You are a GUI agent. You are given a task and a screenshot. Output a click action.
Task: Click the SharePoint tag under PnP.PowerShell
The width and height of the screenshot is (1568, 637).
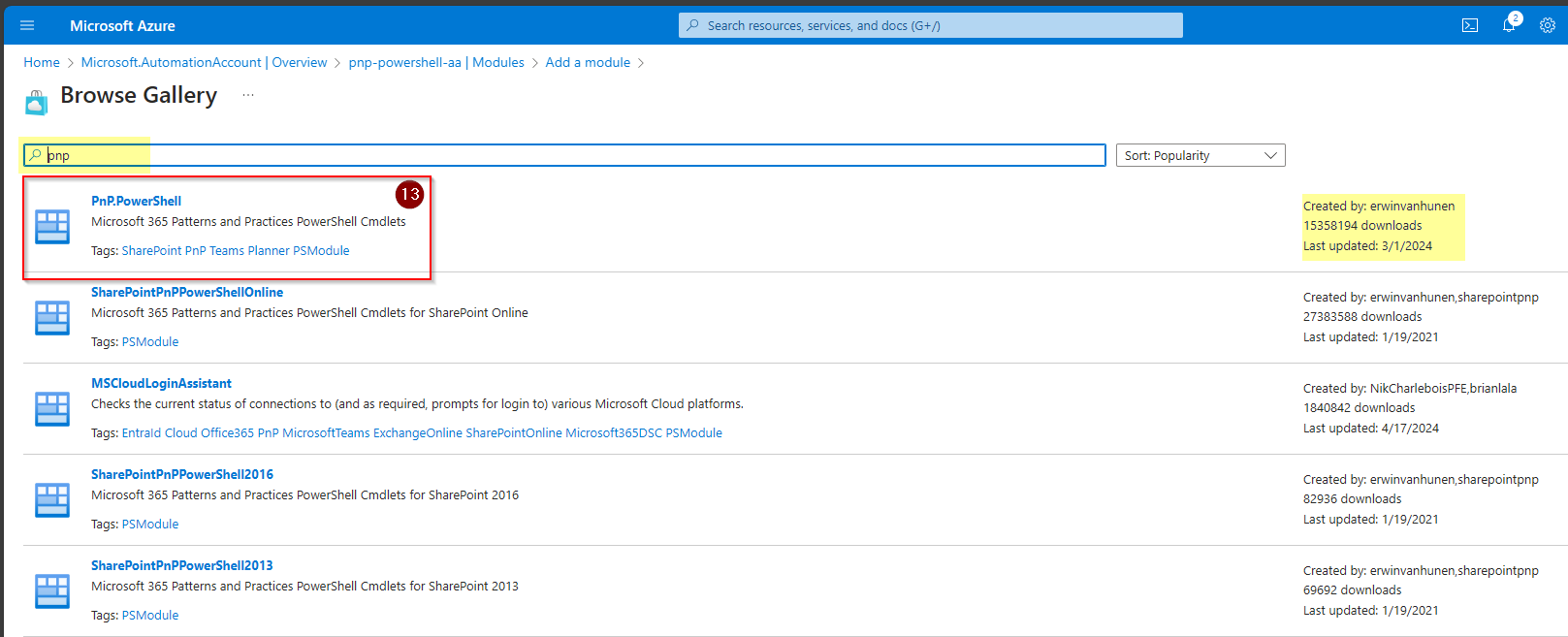tap(151, 250)
